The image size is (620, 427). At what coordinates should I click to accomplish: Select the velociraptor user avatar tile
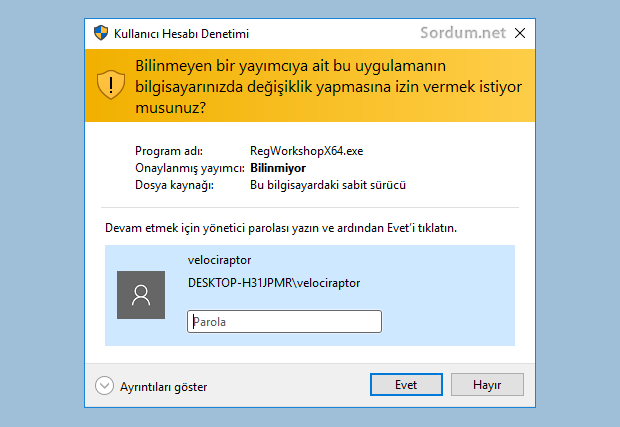click(x=141, y=295)
